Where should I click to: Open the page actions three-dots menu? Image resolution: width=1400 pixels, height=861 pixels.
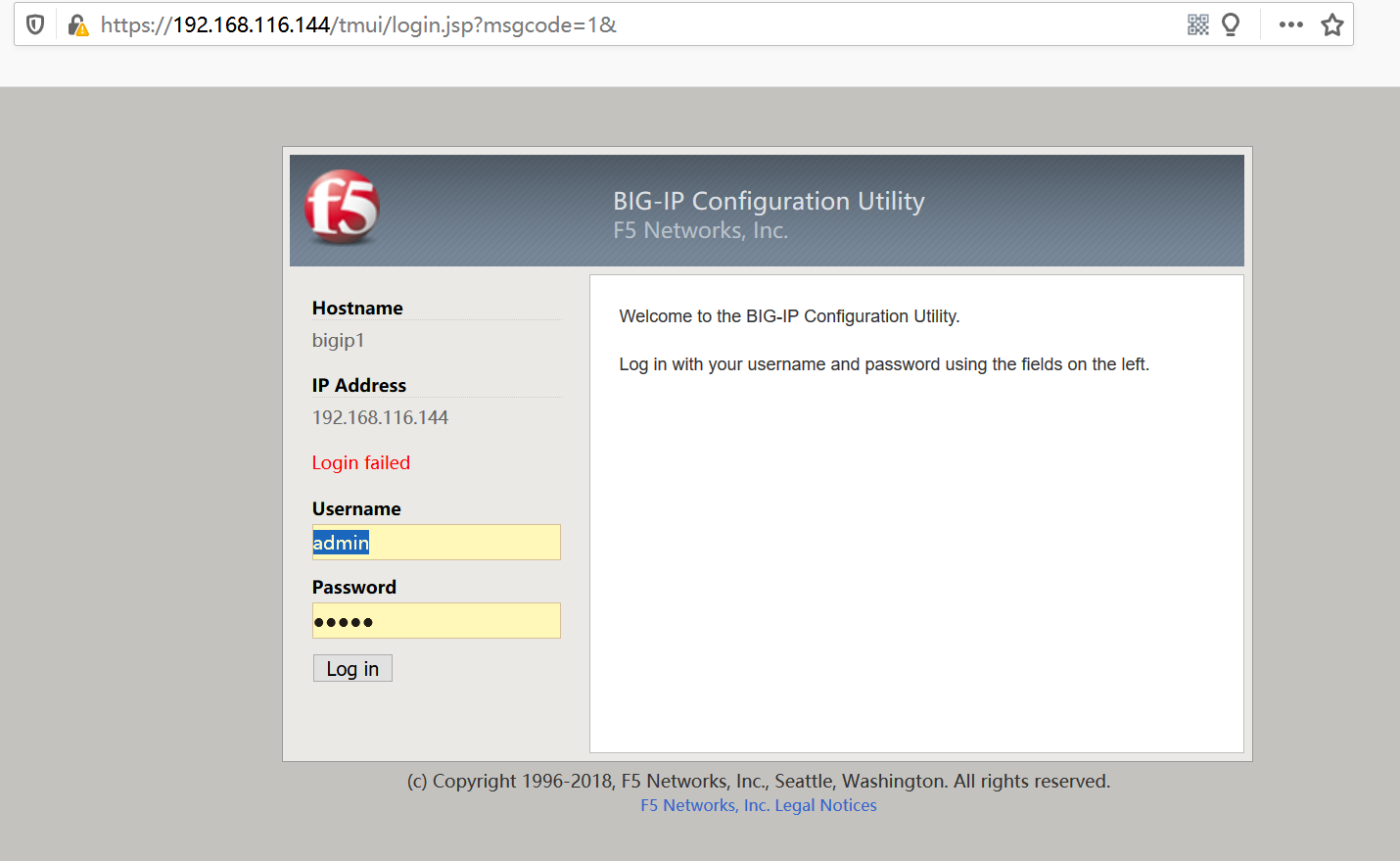(x=1291, y=24)
